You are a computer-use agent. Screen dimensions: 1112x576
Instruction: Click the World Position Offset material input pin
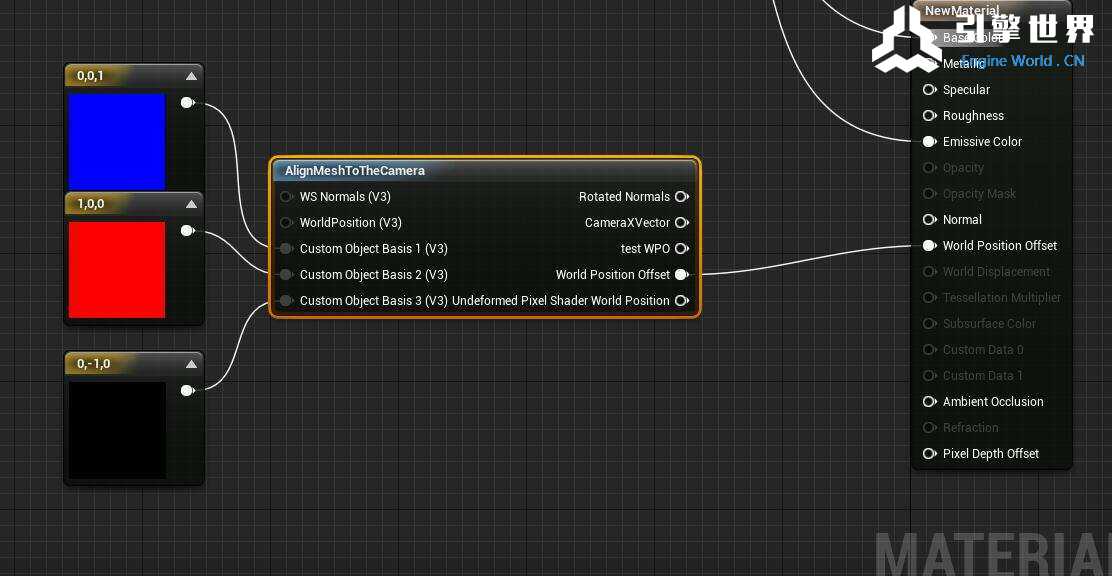click(929, 246)
